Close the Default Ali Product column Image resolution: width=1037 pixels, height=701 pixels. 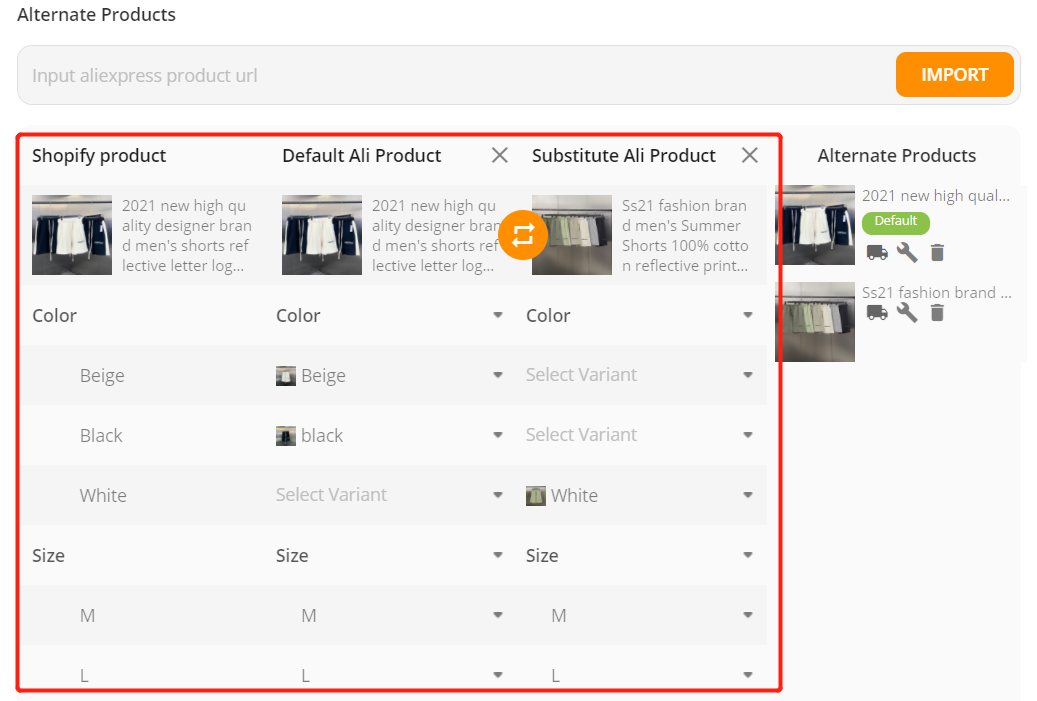pos(500,155)
